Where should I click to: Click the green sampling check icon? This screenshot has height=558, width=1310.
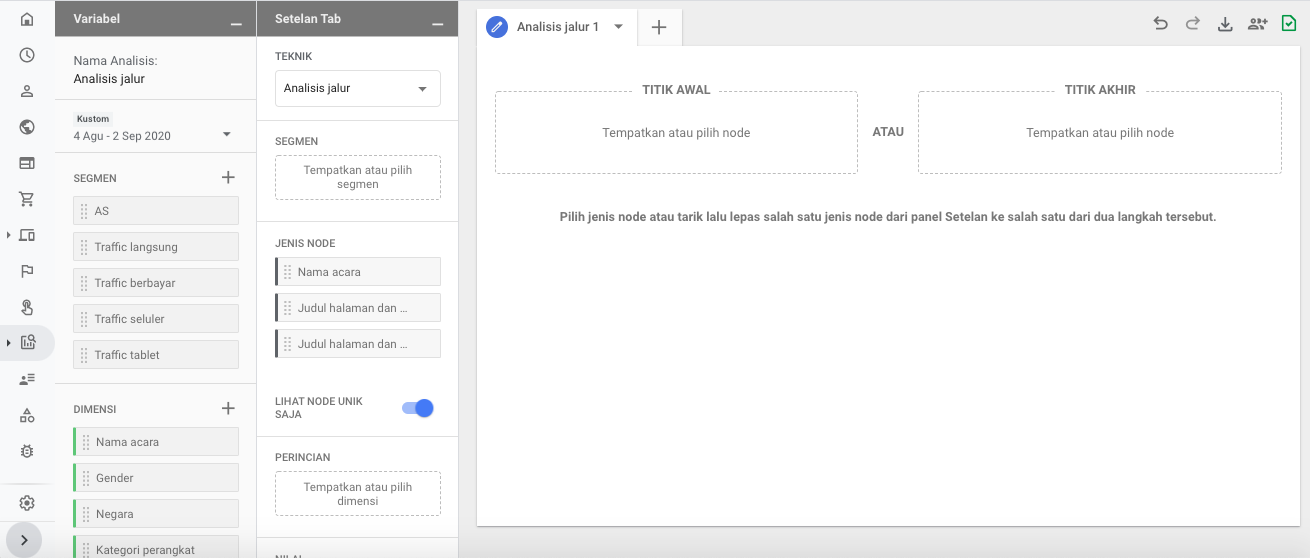1289,24
